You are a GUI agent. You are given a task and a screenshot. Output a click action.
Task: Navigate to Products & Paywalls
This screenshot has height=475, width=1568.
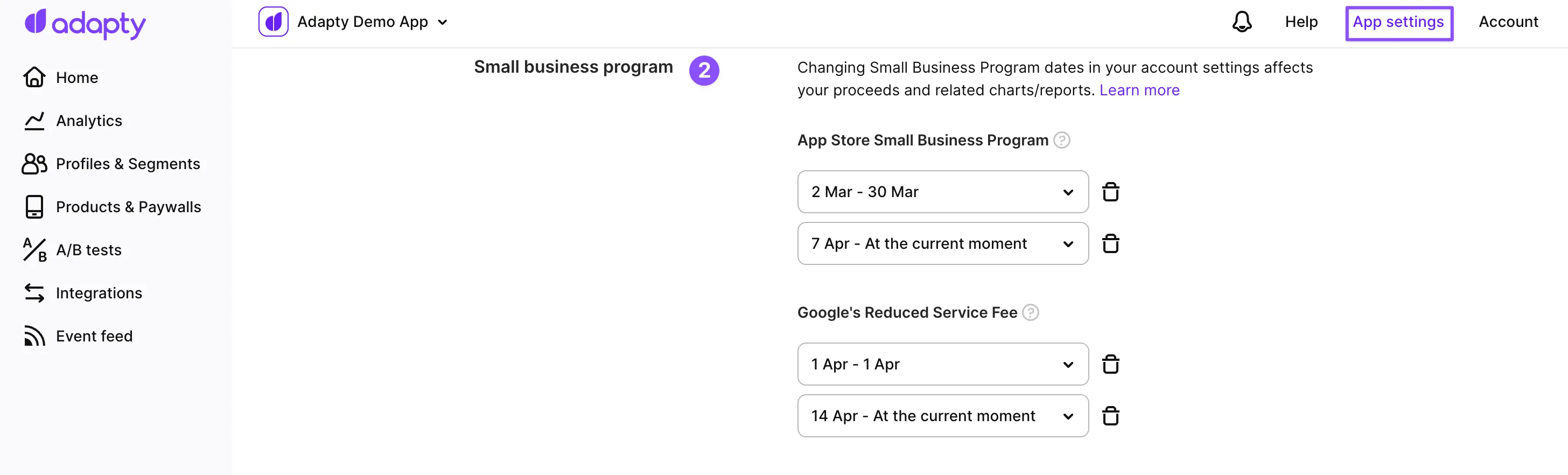pos(128,207)
